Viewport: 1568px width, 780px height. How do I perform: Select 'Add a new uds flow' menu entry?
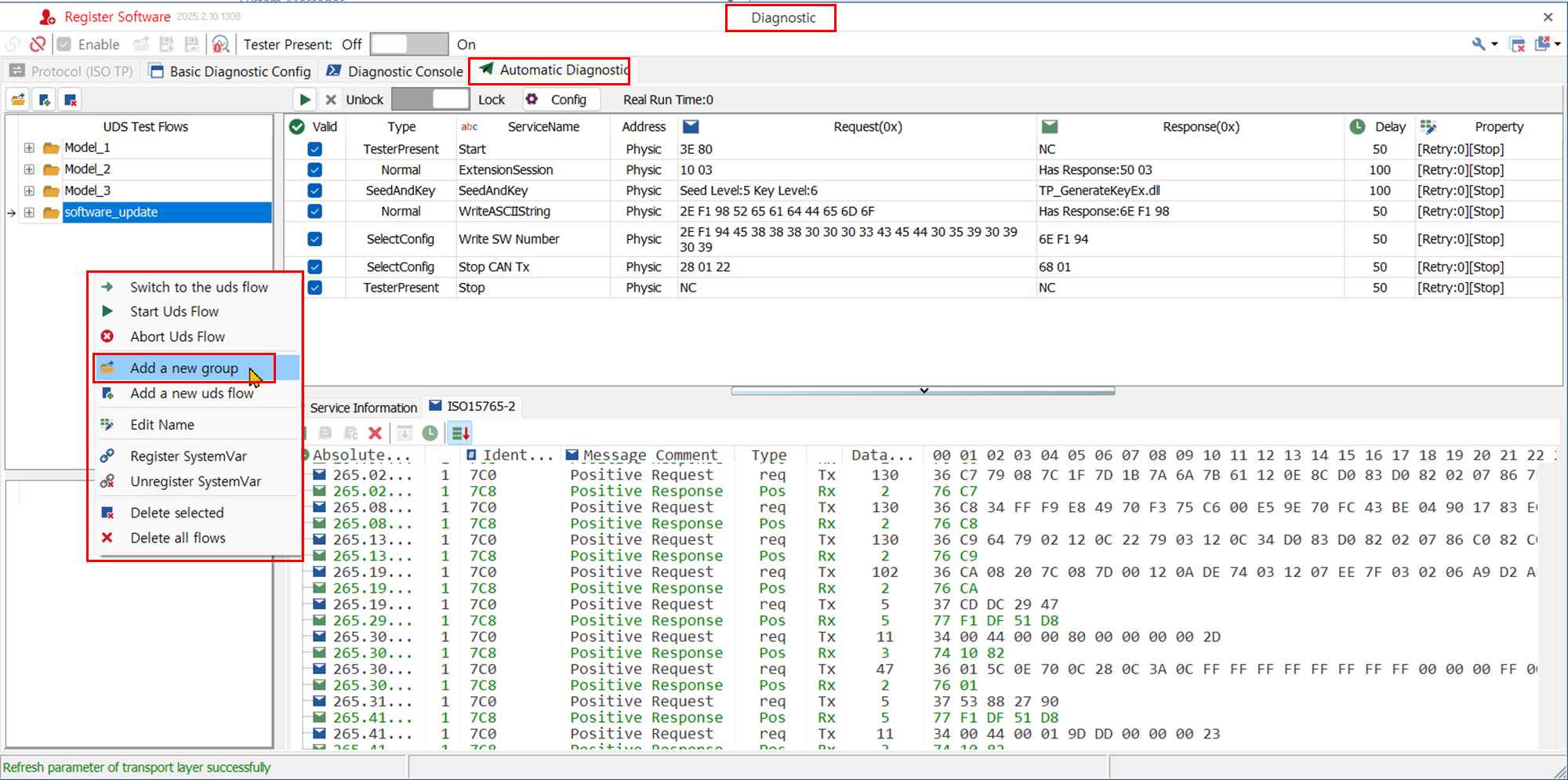click(x=195, y=393)
